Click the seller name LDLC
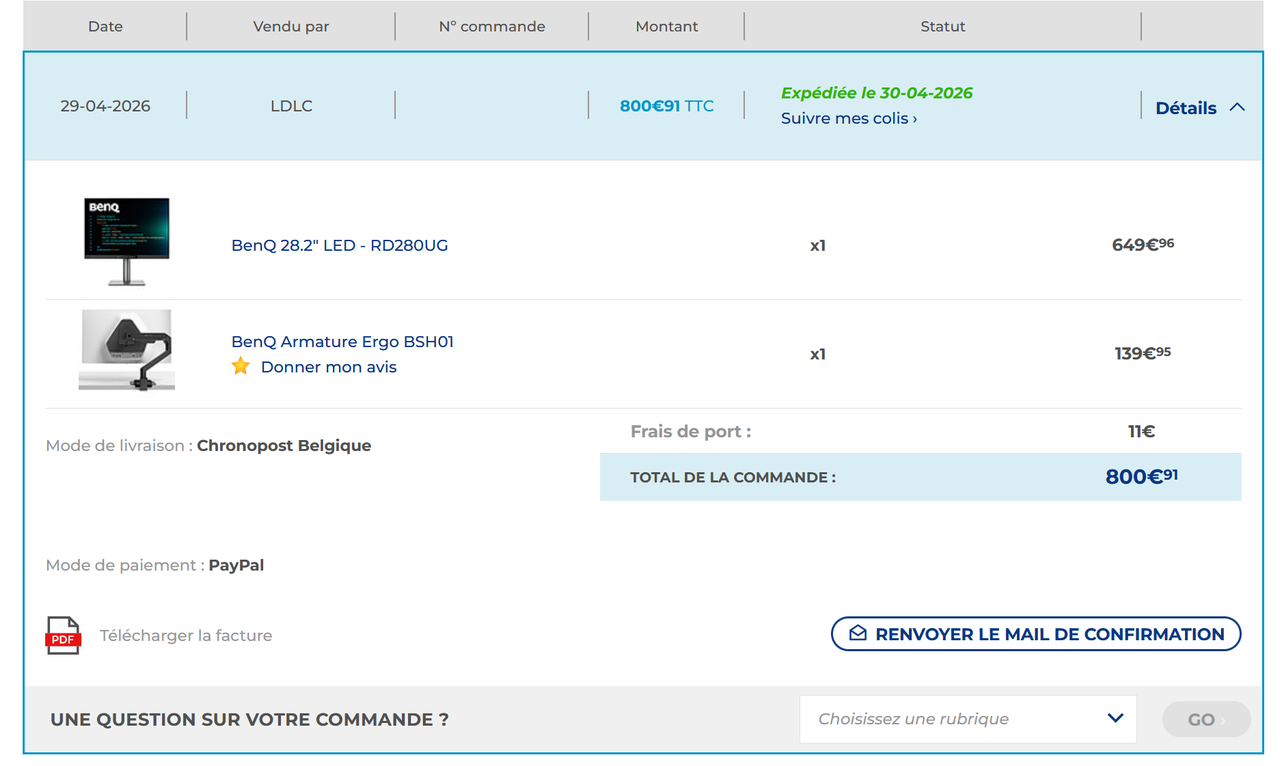This screenshot has height=766, width=1280. point(291,106)
